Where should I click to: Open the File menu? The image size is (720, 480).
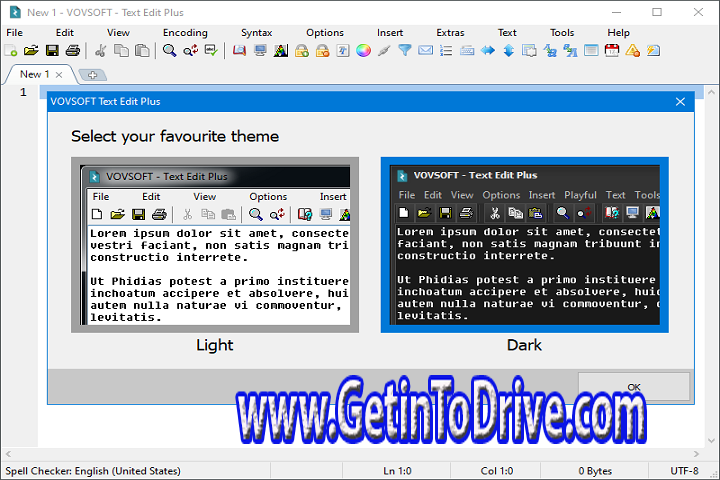click(x=14, y=33)
